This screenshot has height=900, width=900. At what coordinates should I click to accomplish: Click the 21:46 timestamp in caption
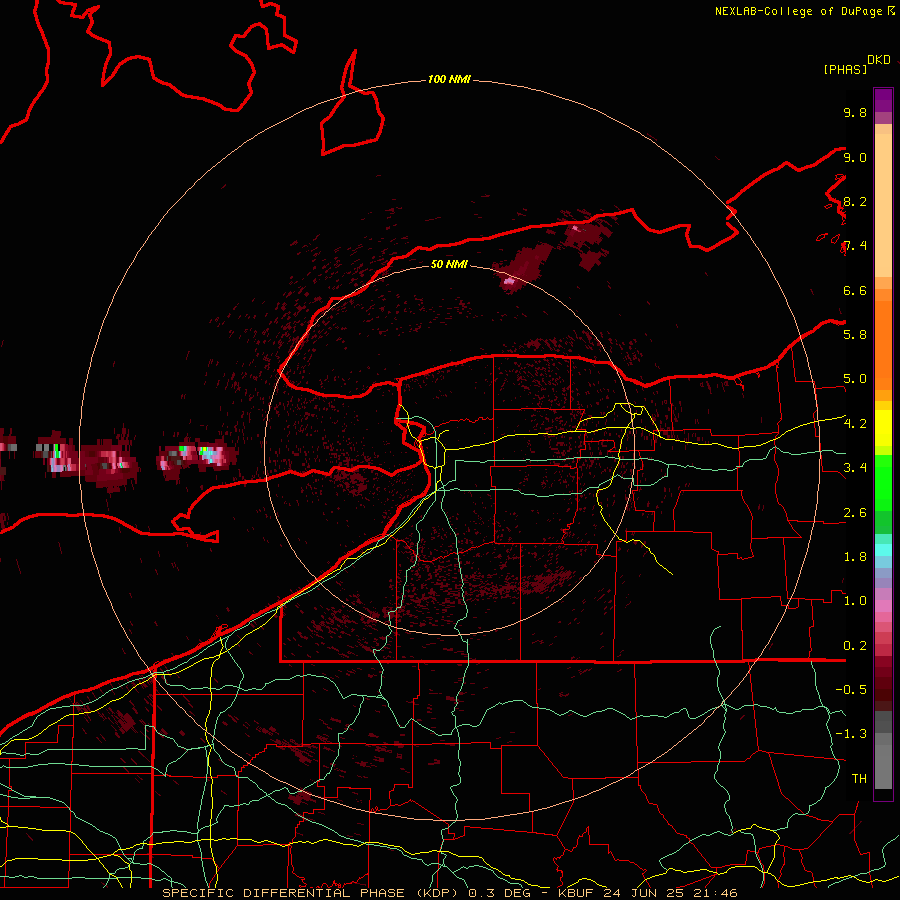coord(717,893)
